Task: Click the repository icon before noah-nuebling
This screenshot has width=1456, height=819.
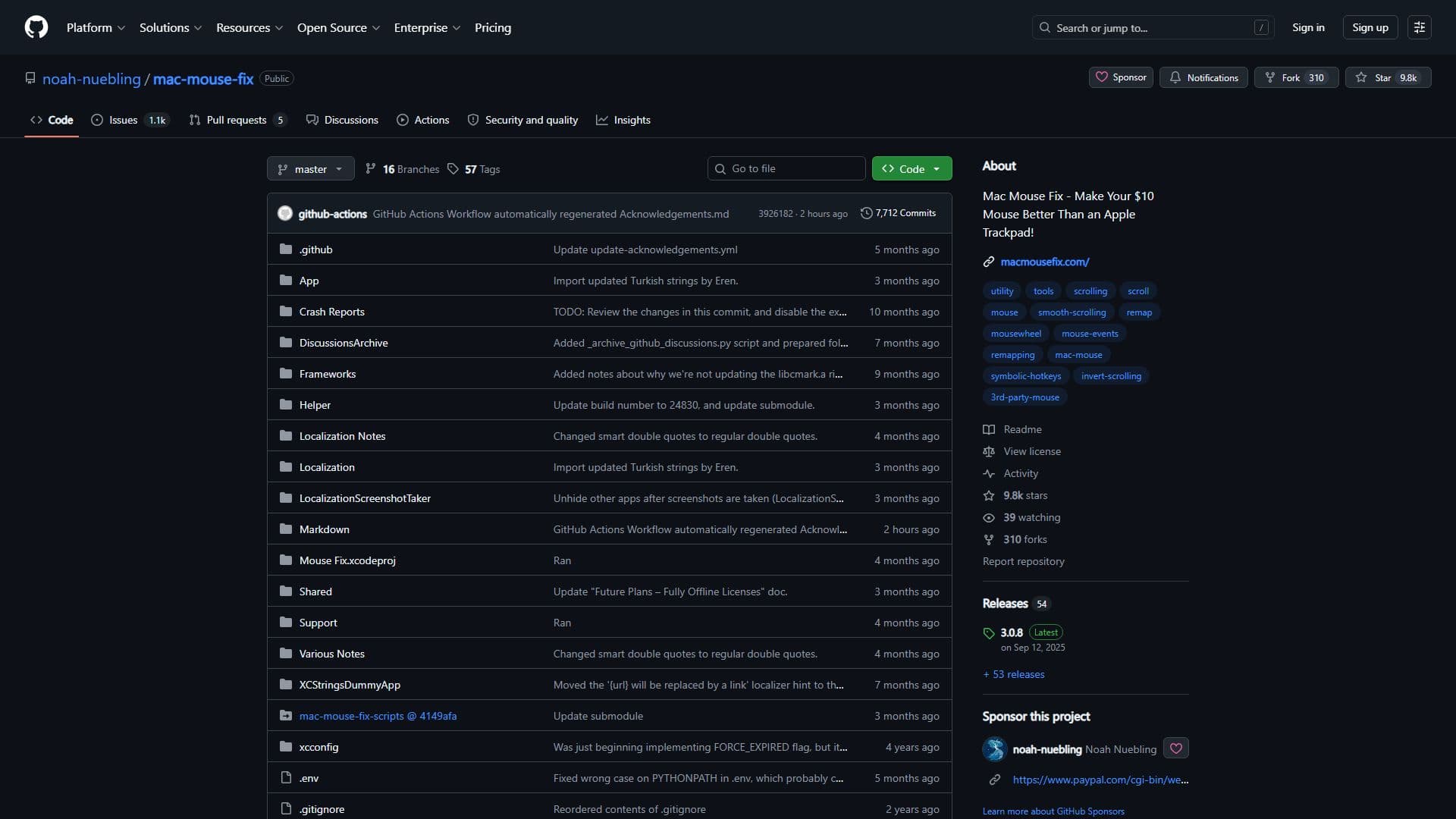Action: coord(30,78)
